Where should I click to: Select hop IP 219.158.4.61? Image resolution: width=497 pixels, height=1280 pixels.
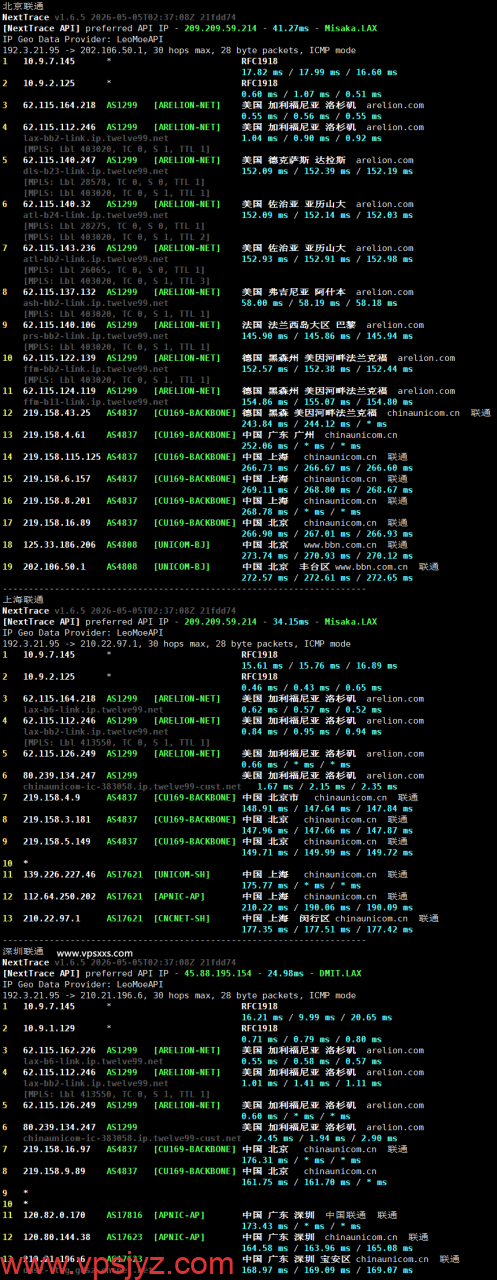tap(54, 435)
